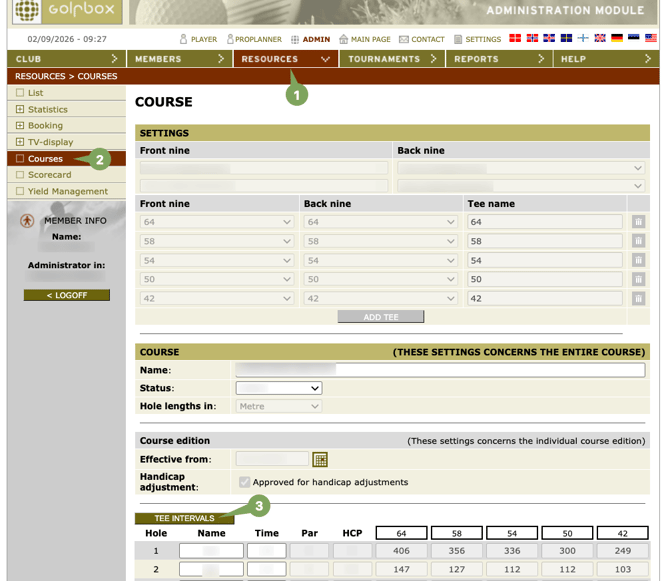Screen dimensions: 670x581
Task: Open the Resources menu
Action: coord(286,59)
